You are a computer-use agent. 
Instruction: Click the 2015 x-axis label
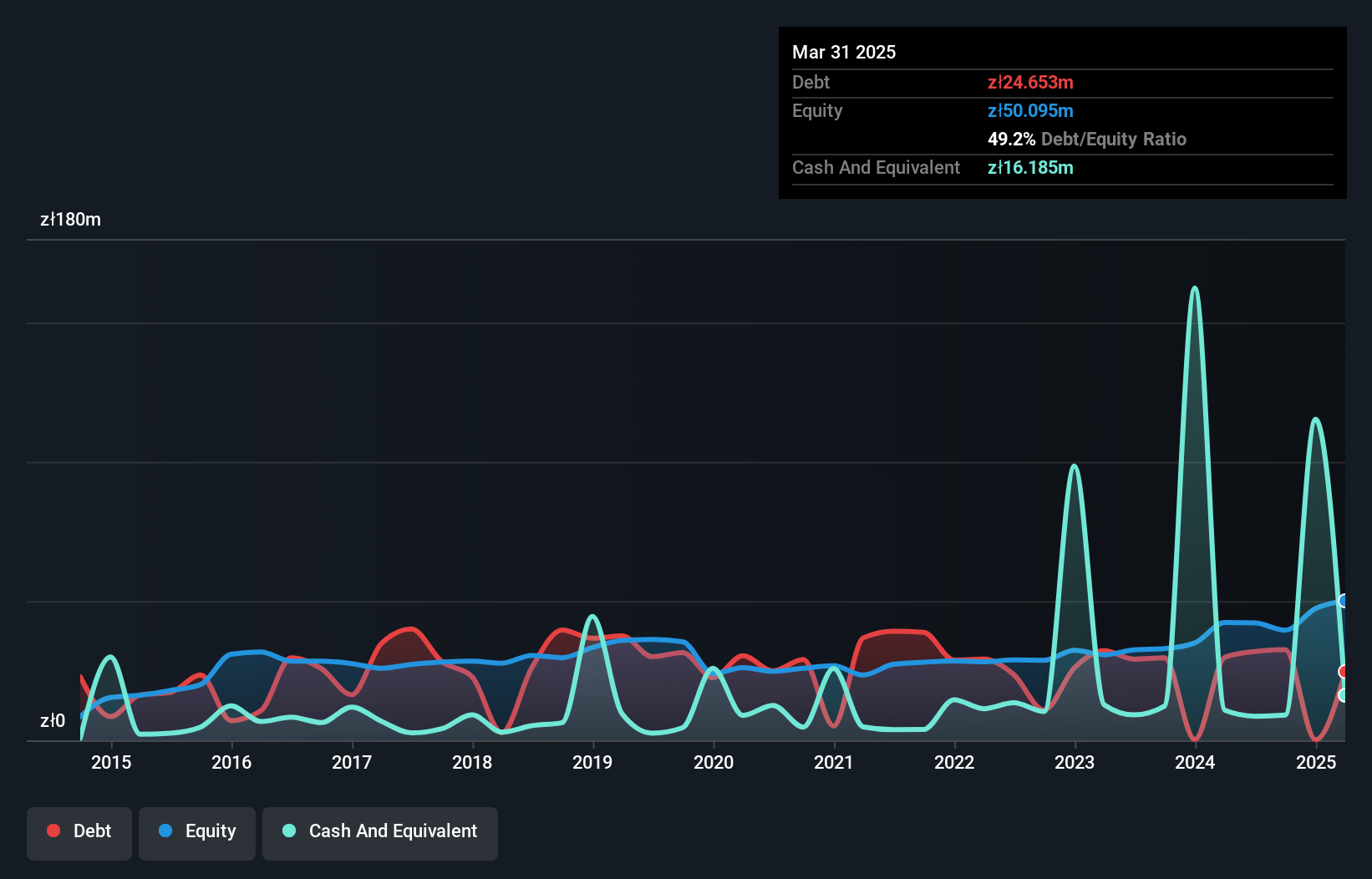111,762
